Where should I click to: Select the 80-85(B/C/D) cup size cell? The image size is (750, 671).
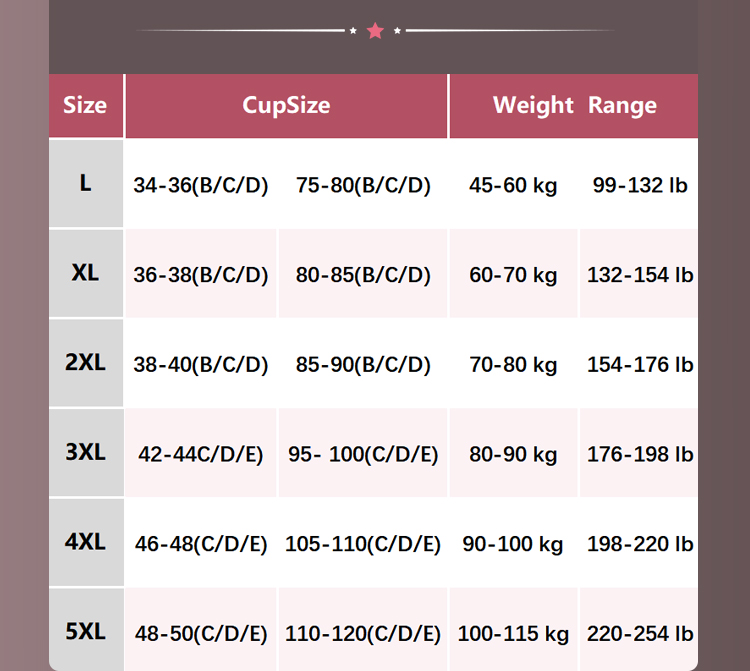pos(363,275)
